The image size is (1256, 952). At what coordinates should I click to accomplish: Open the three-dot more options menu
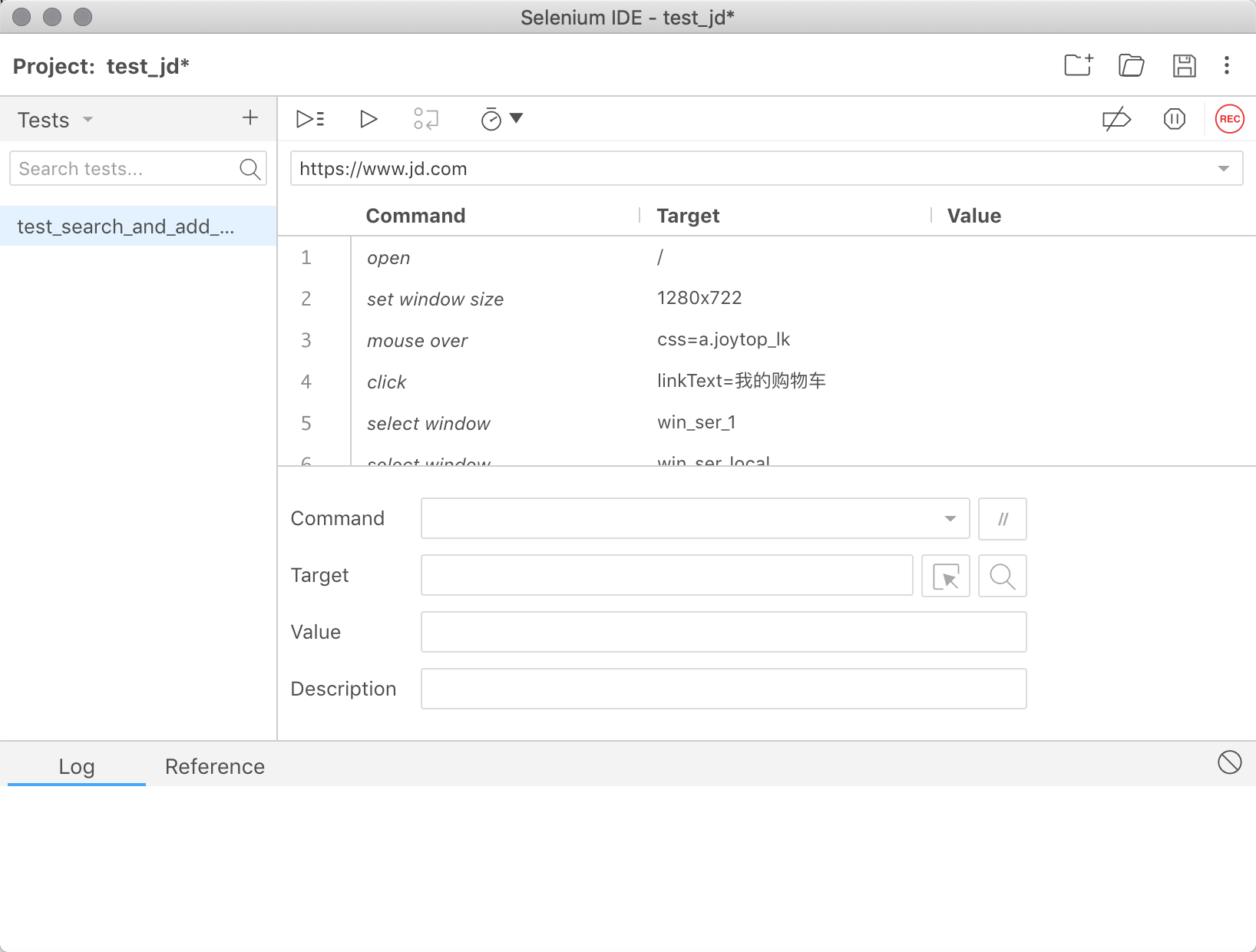pyautogui.click(x=1227, y=66)
